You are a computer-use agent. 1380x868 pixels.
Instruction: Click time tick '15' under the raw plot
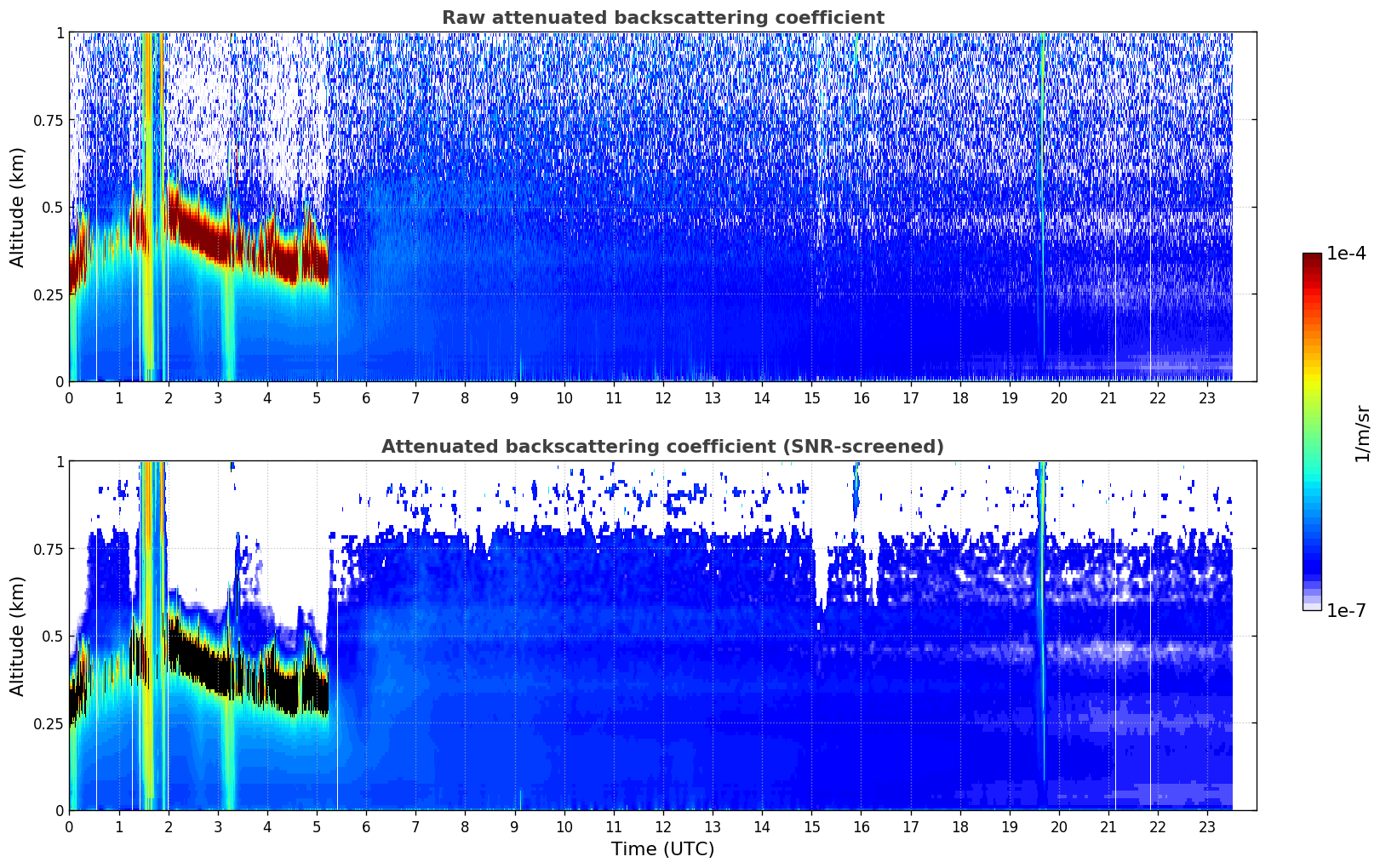pos(811,397)
